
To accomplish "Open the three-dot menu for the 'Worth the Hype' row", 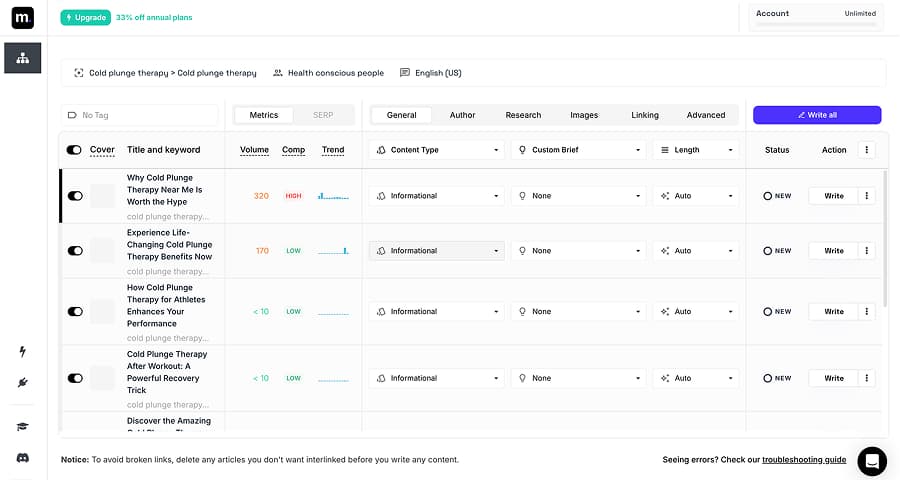I will coord(866,196).
